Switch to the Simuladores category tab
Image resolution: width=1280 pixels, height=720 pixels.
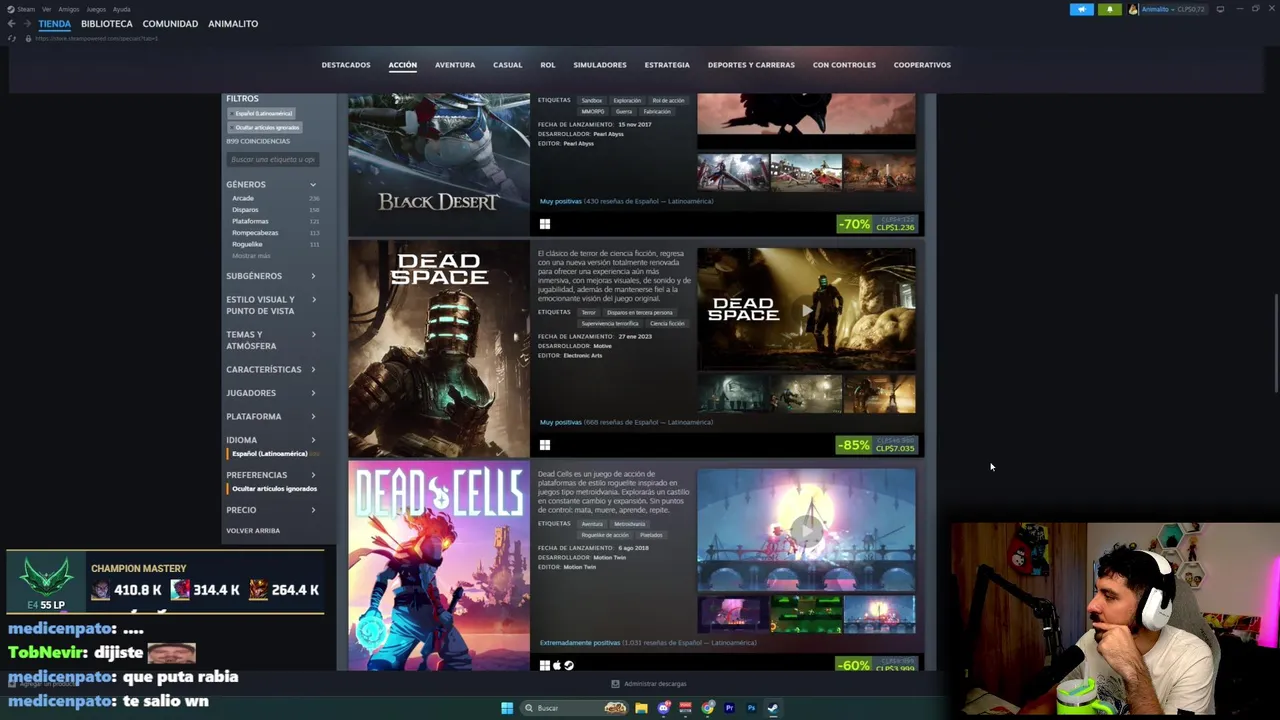600,65
